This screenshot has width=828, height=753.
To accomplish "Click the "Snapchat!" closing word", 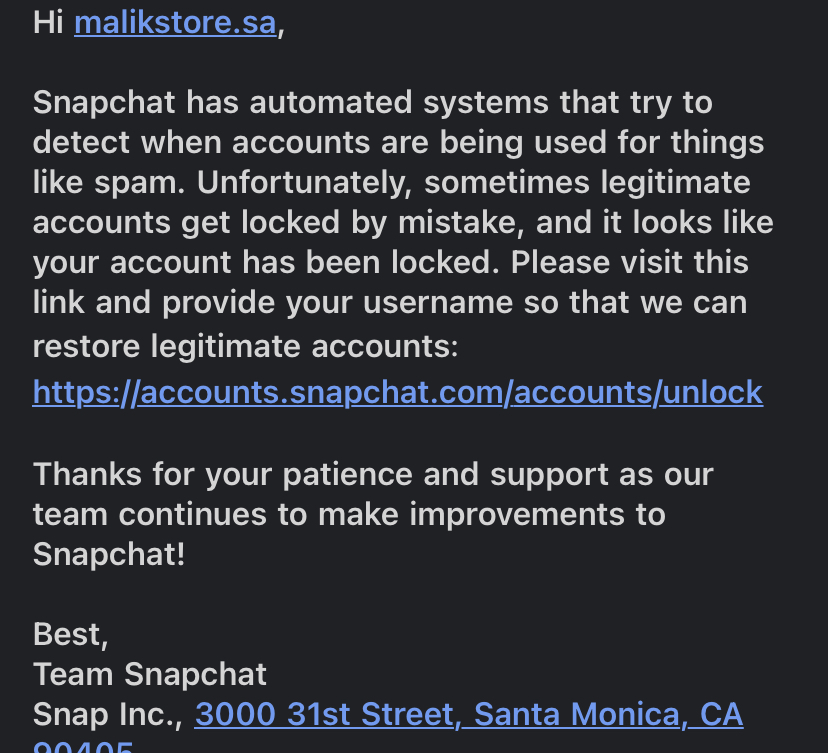I will point(109,554).
